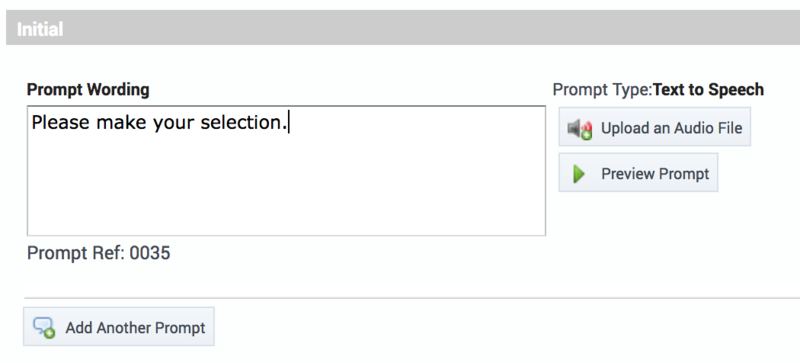The image size is (800, 363).
Task: Click the green plus badge on speaker icon
Action: [x=587, y=135]
